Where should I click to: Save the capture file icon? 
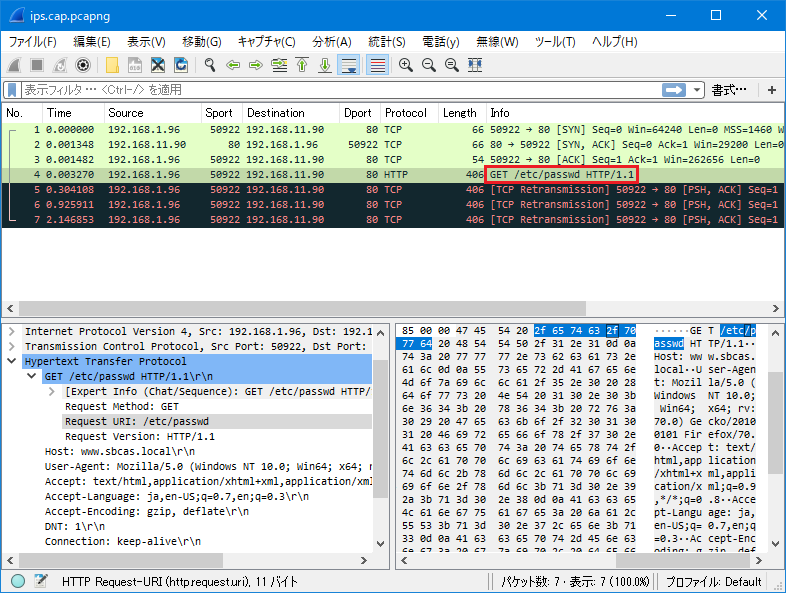coord(135,65)
